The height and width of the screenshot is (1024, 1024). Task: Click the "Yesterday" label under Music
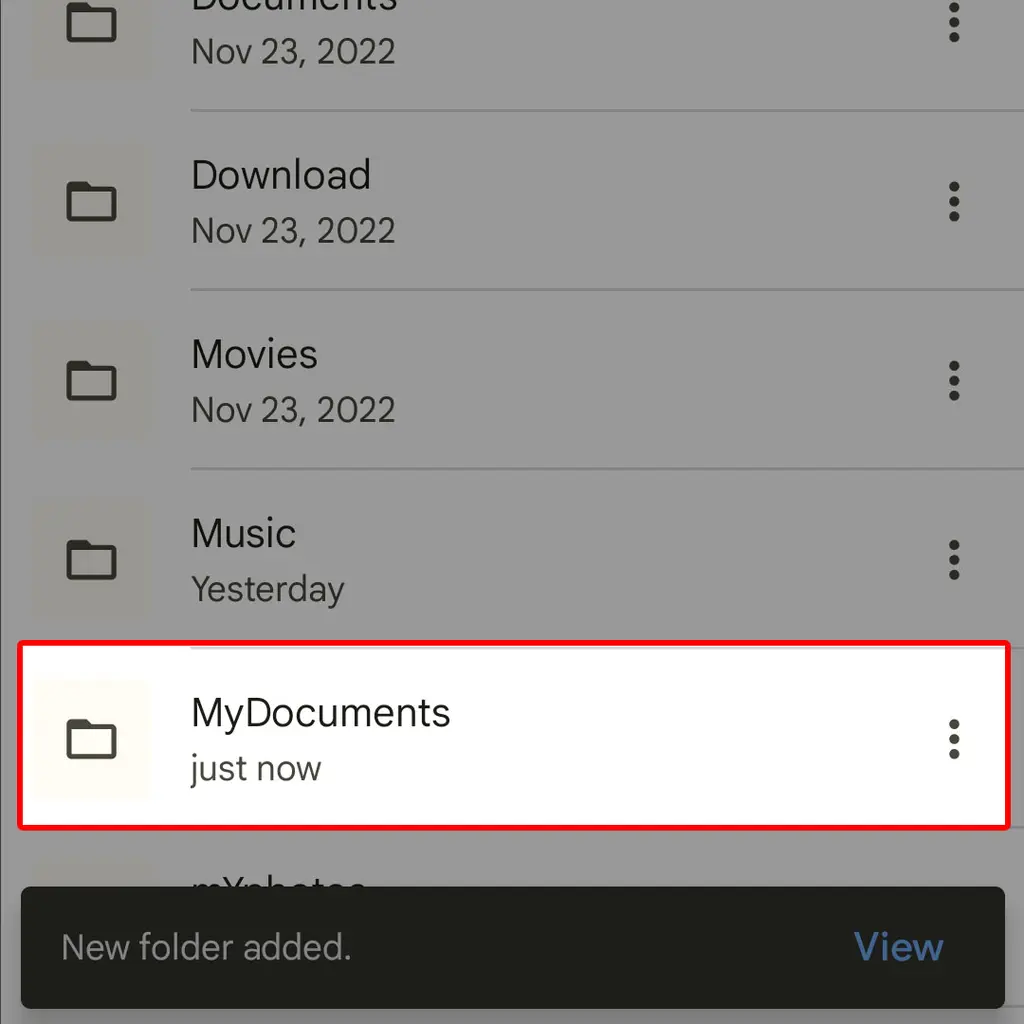click(x=267, y=589)
